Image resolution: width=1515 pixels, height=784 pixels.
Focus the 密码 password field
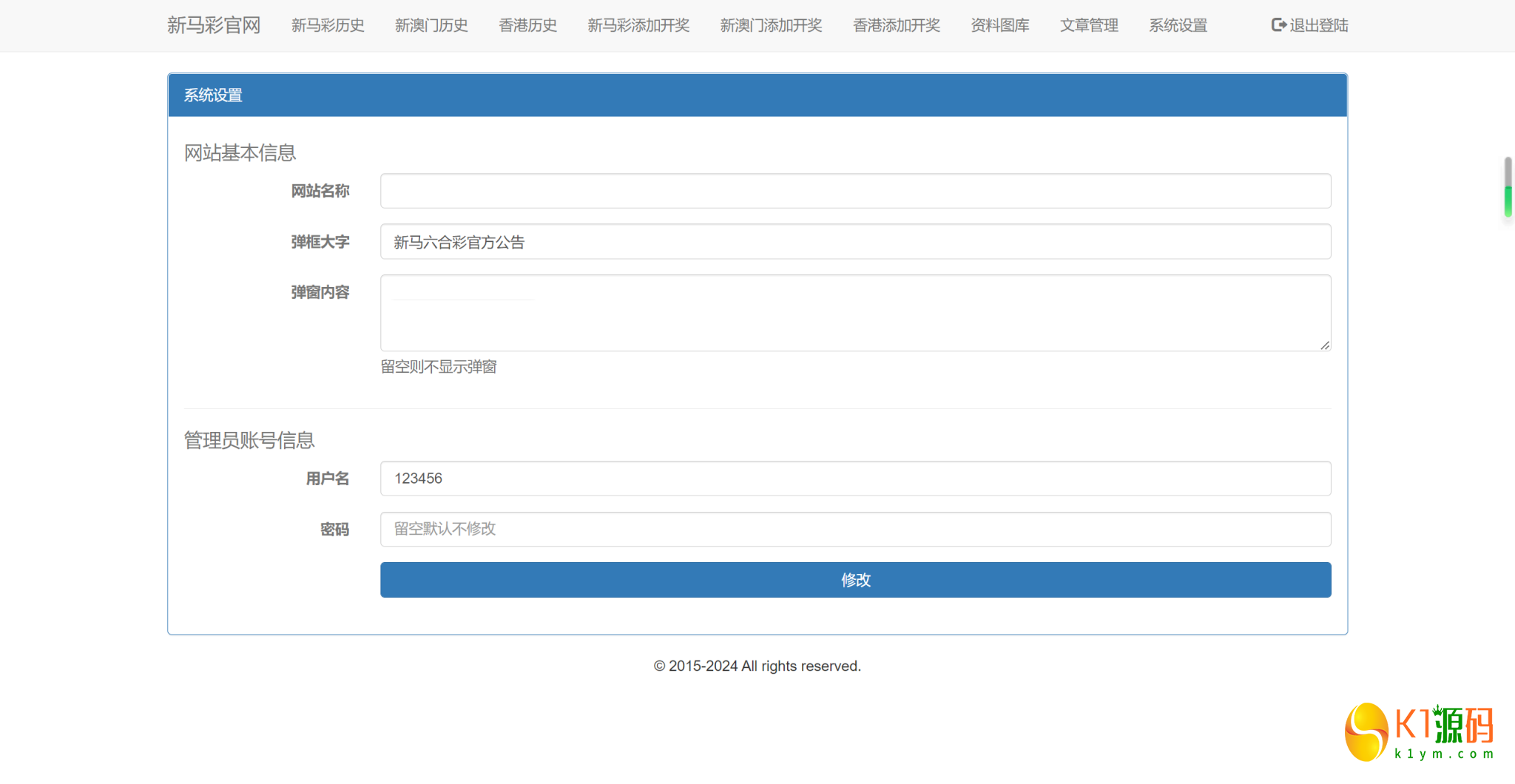tap(855, 530)
